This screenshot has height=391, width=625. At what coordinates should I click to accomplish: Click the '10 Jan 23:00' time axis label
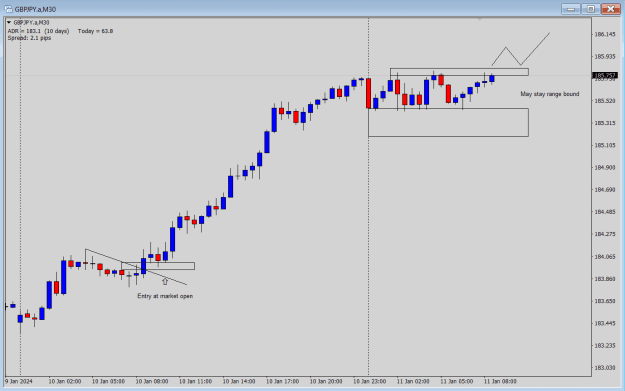pos(369,381)
